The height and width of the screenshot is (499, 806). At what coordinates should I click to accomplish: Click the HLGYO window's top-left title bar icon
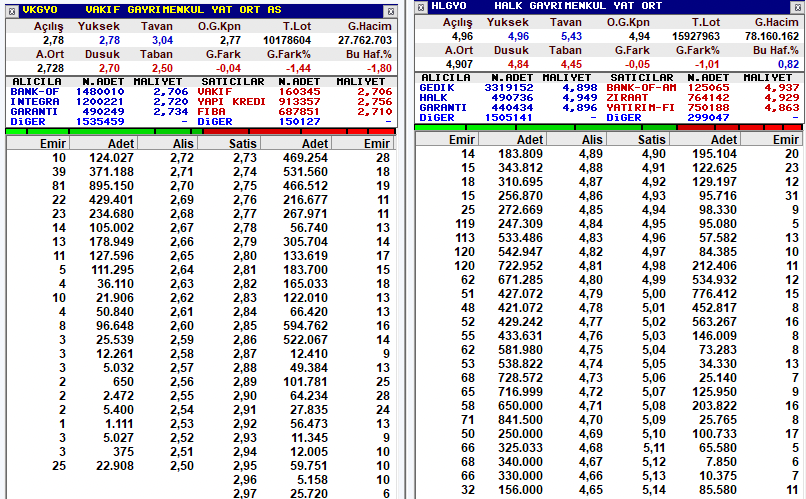pos(421,7)
